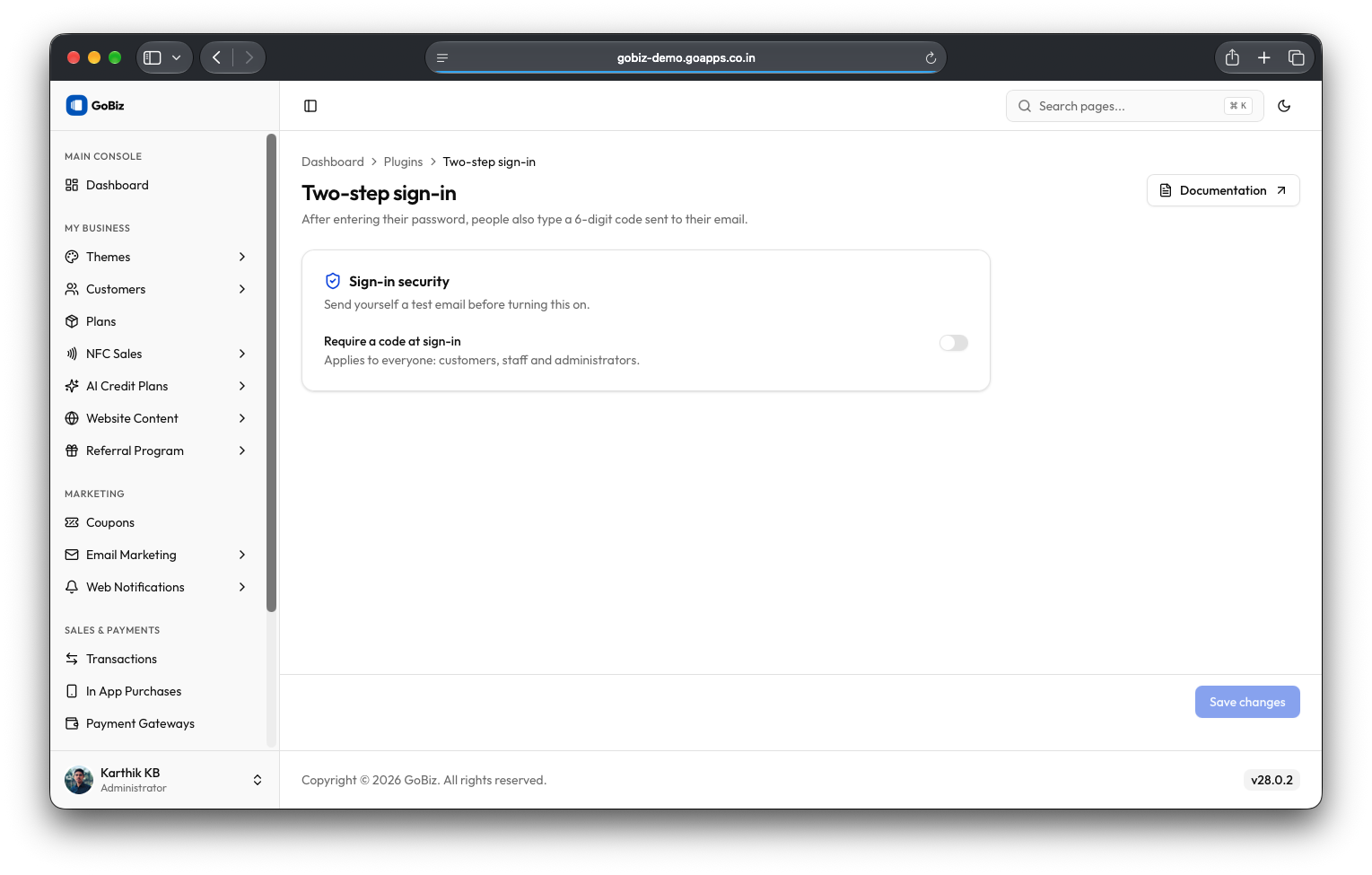
Task: Expand the Referral Program chevron
Action: [x=242, y=451]
